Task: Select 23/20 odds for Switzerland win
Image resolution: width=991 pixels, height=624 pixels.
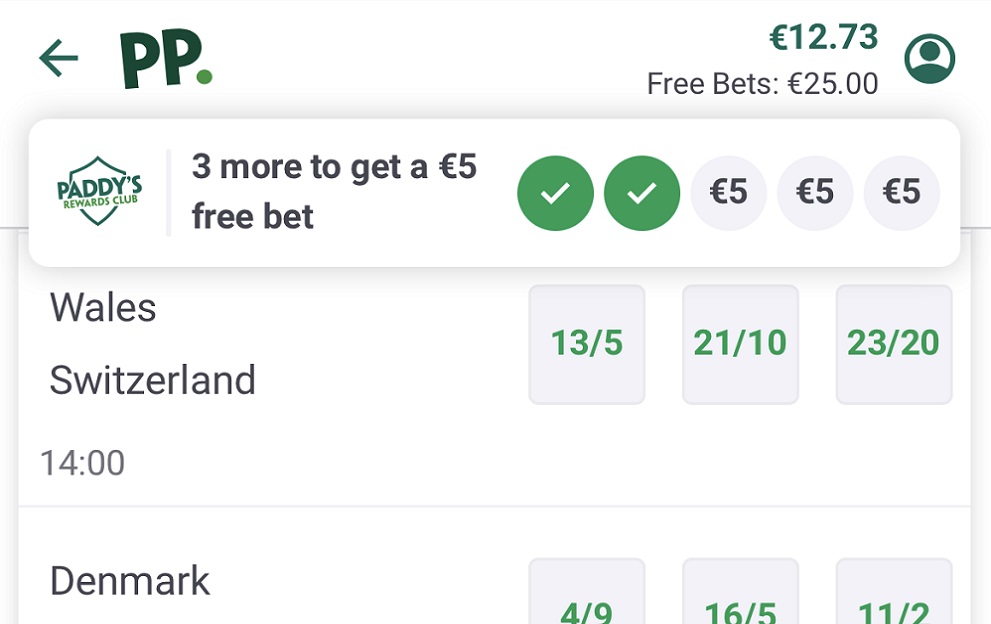Action: pyautogui.click(x=893, y=344)
